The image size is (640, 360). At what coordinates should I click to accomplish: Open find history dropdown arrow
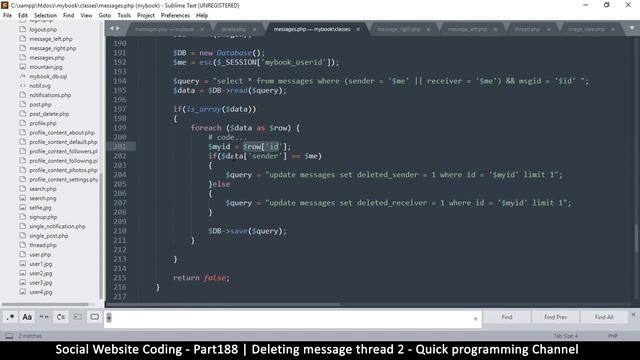[x=475, y=319]
